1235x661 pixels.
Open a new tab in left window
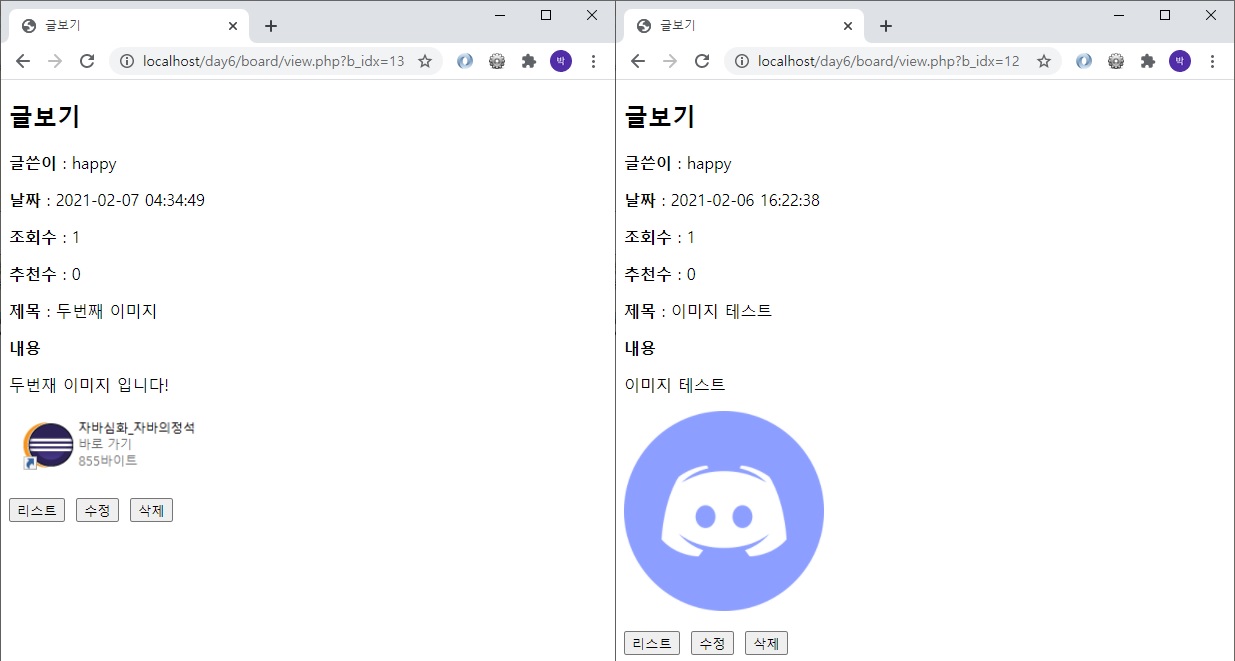(271, 26)
